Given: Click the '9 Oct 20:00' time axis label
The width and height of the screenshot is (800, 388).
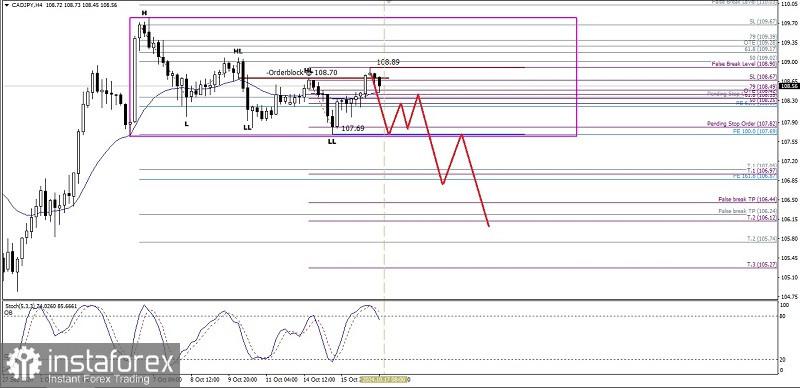Looking at the screenshot, I should 242,380.
